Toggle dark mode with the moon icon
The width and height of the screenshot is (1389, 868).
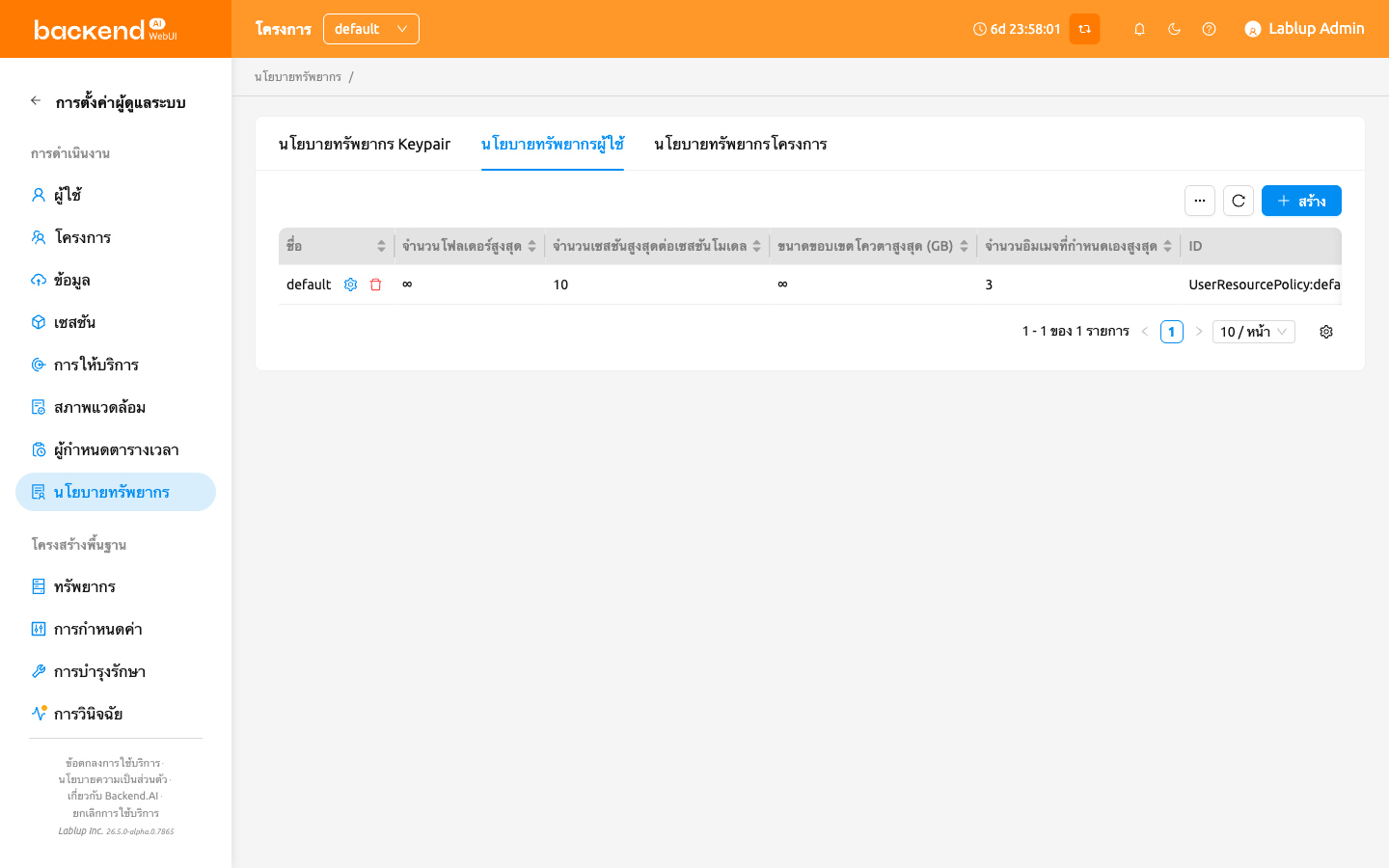[1174, 29]
